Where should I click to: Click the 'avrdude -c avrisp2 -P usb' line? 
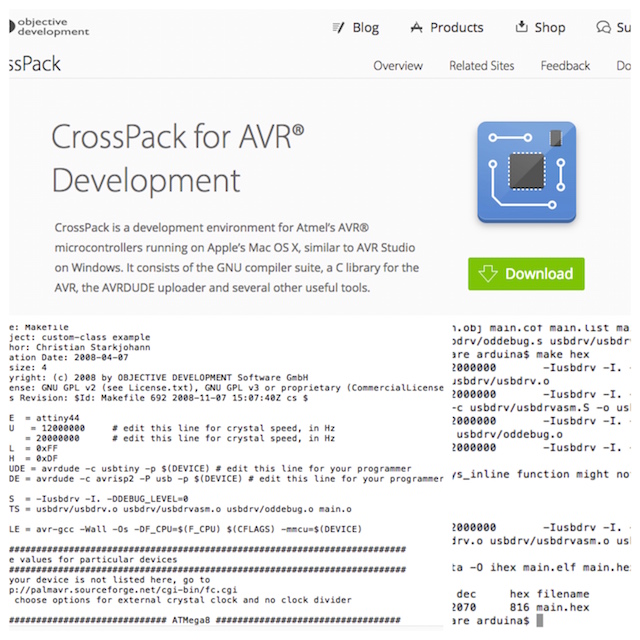tap(226, 479)
